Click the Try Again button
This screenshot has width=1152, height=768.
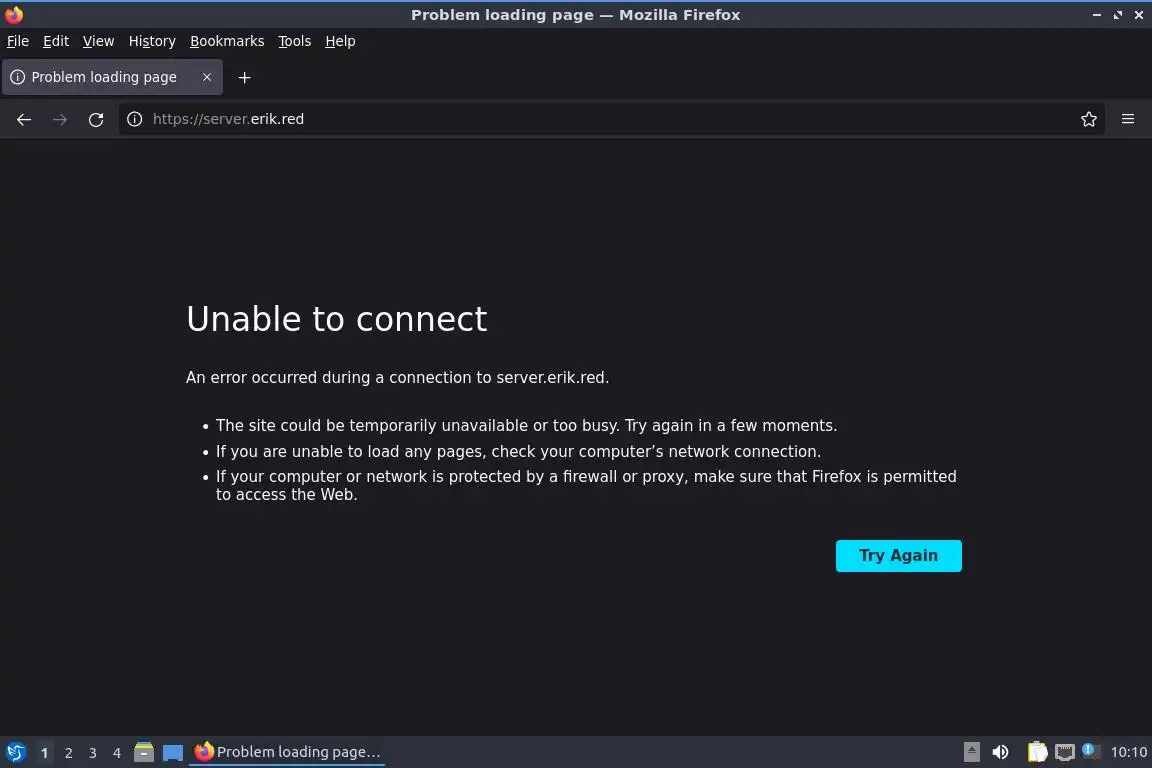coord(899,556)
